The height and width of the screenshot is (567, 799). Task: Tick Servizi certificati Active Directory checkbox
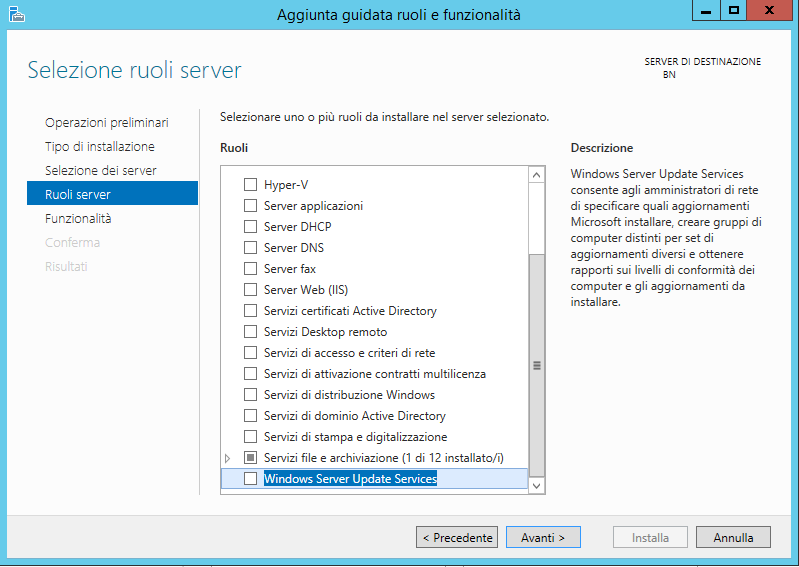(x=250, y=310)
